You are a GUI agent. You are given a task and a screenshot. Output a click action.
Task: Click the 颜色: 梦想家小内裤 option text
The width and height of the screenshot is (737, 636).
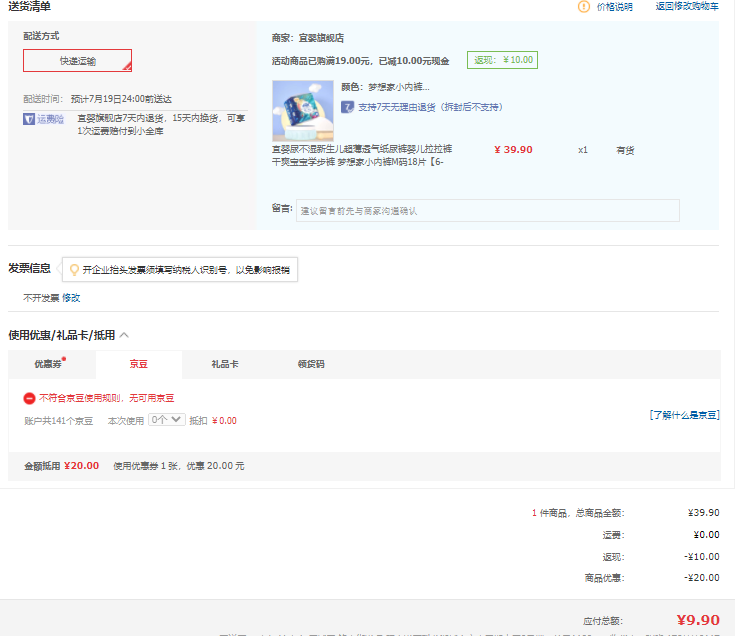click(x=385, y=87)
